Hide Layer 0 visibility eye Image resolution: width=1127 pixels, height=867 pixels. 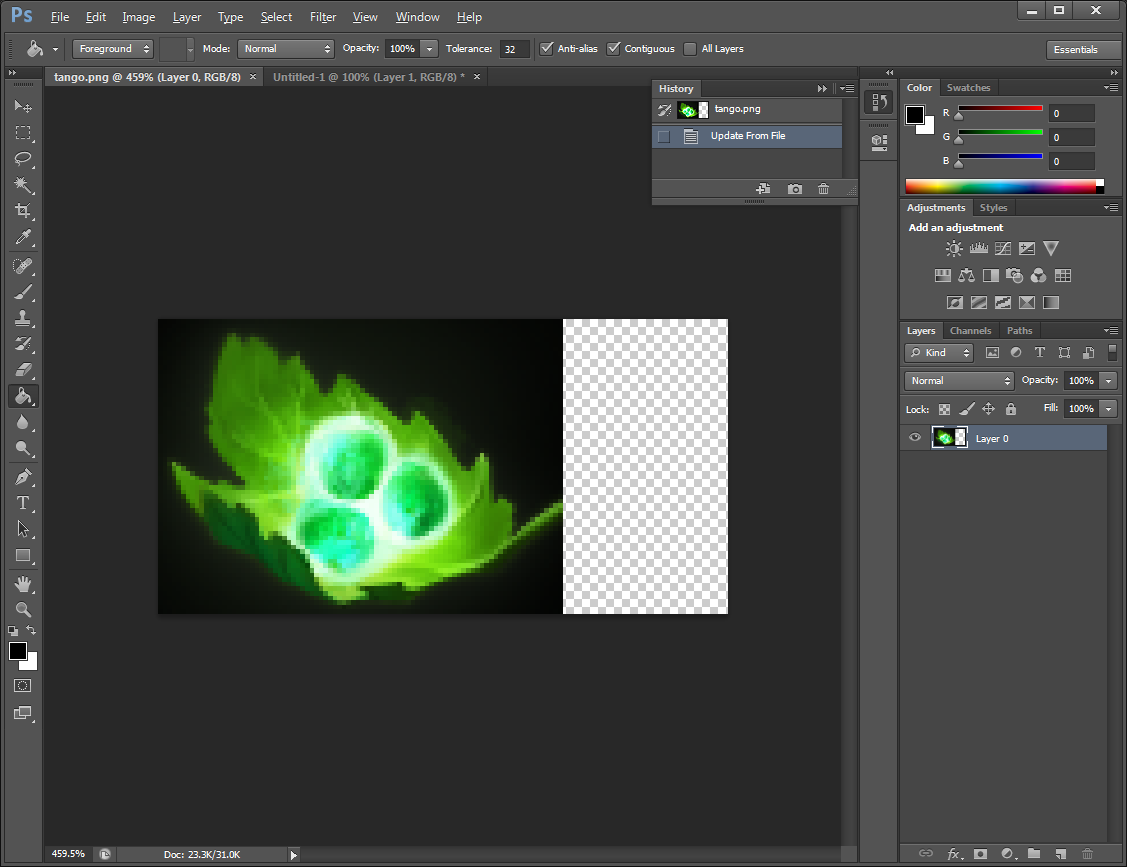click(914, 438)
